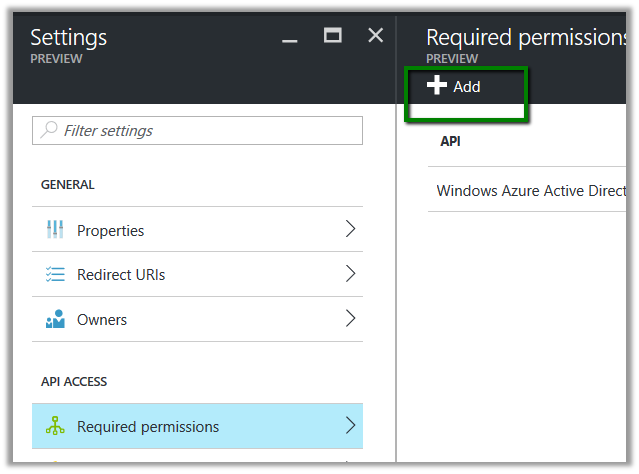Open the Redirect URIs settings item

(x=121, y=275)
